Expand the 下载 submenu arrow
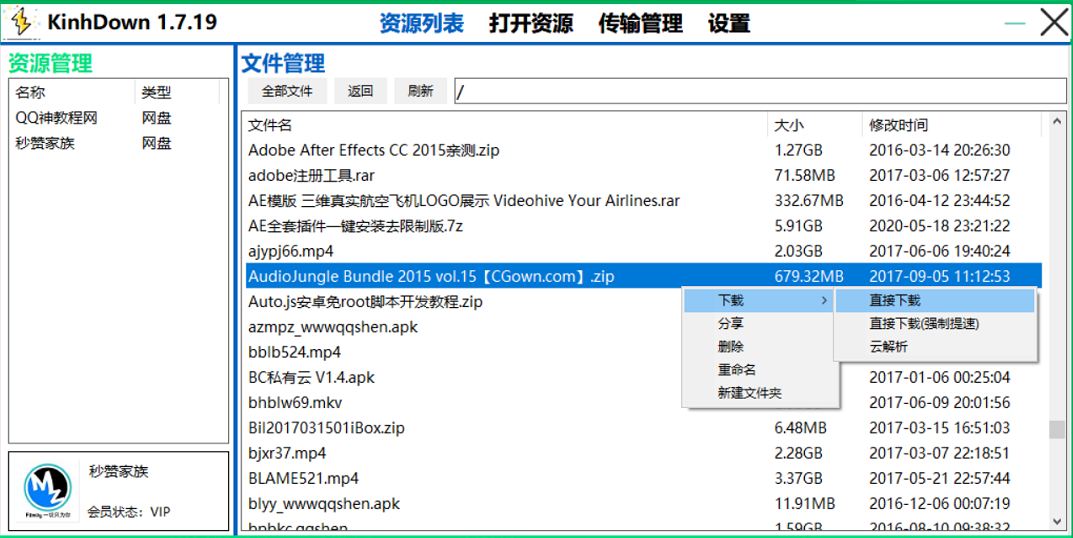1073x538 pixels. click(824, 300)
